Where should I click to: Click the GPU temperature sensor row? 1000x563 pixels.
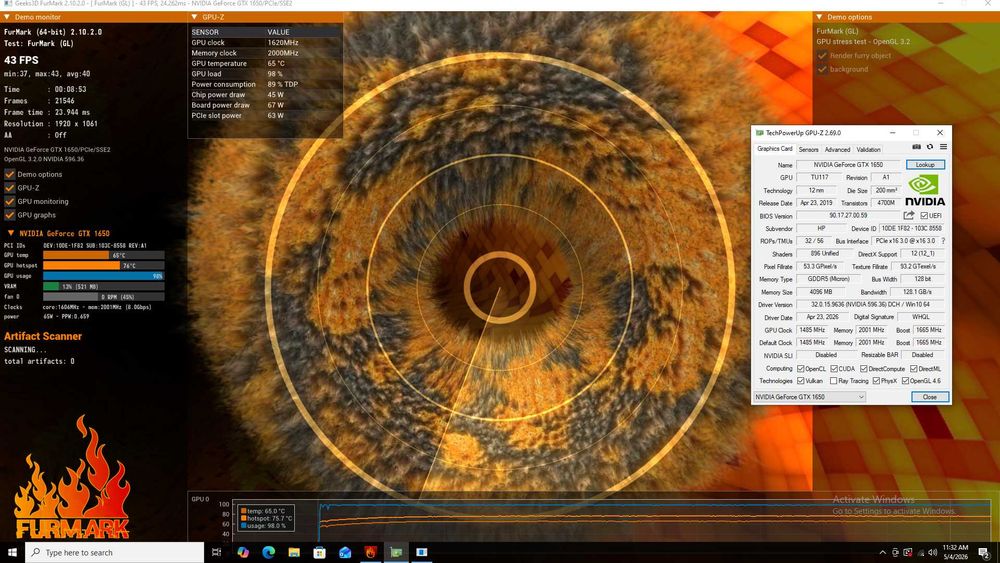click(265, 63)
